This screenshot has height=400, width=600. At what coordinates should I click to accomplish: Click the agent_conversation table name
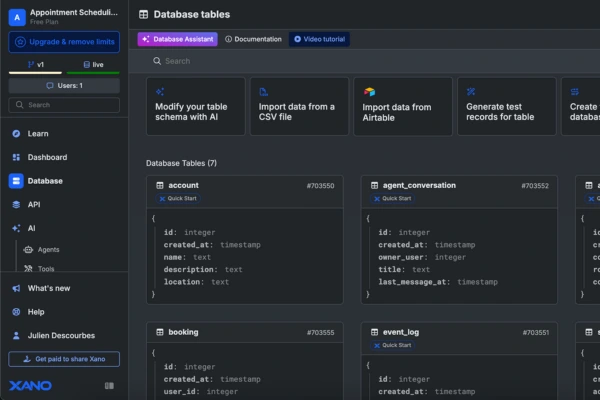pyautogui.click(x=419, y=186)
